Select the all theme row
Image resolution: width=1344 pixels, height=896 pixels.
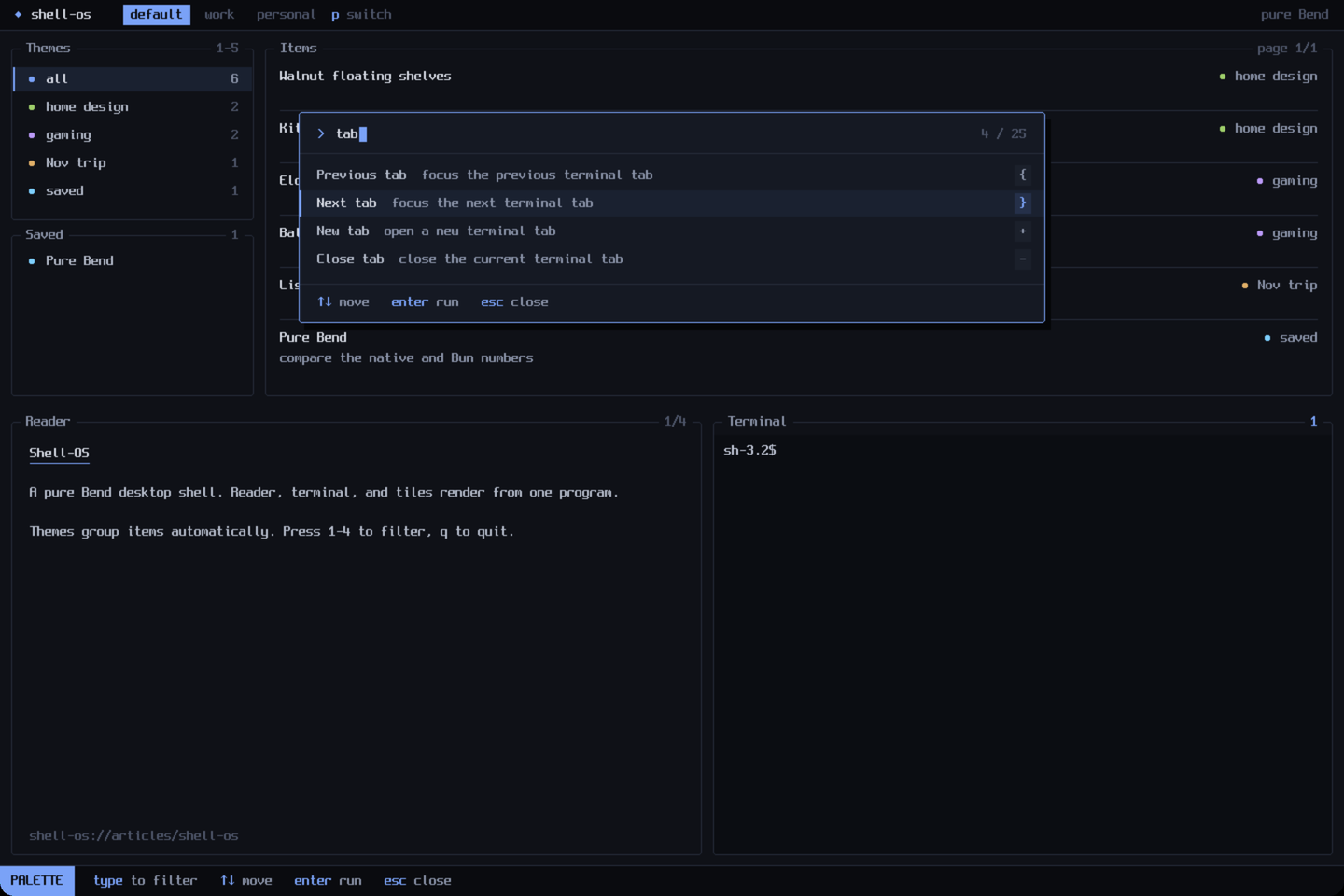point(133,78)
